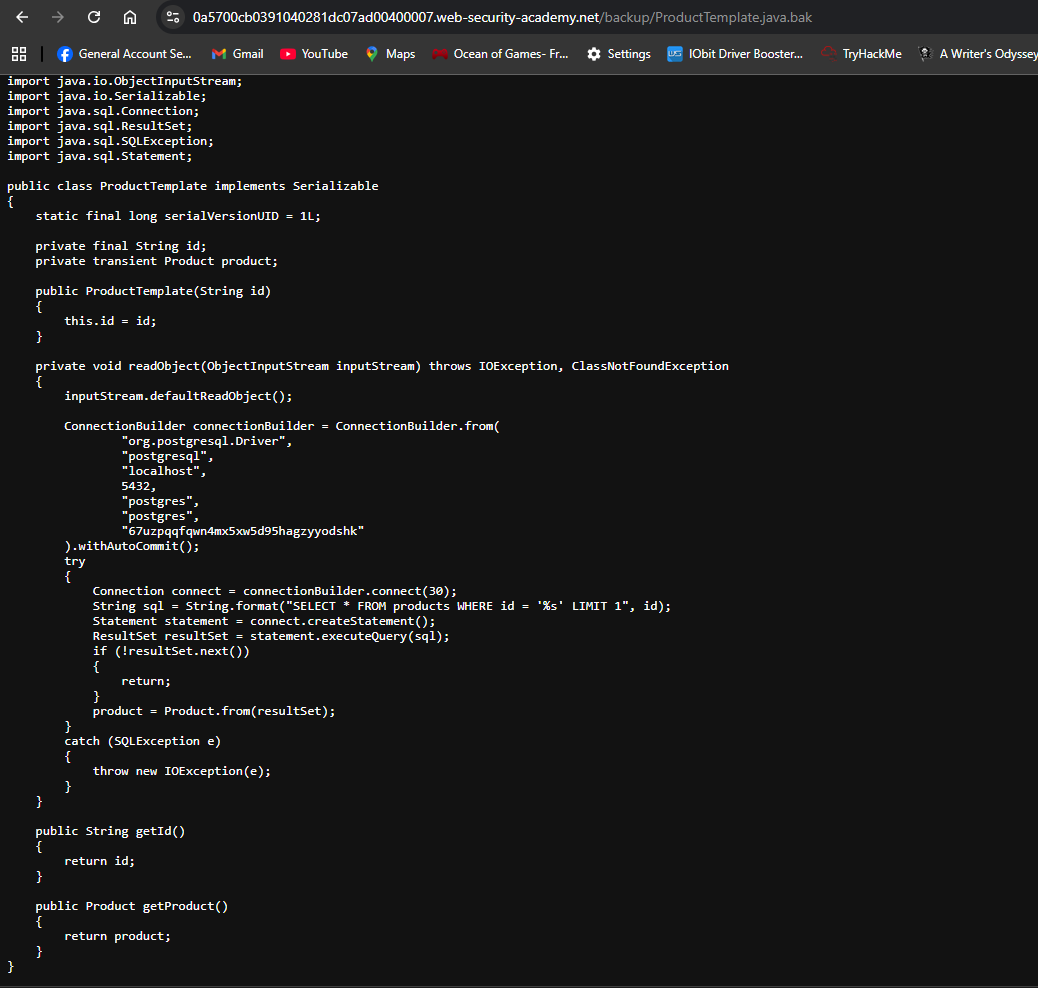Click the "catch (SQLException e)" line
Image resolution: width=1038 pixels, height=988 pixels.
pos(142,741)
